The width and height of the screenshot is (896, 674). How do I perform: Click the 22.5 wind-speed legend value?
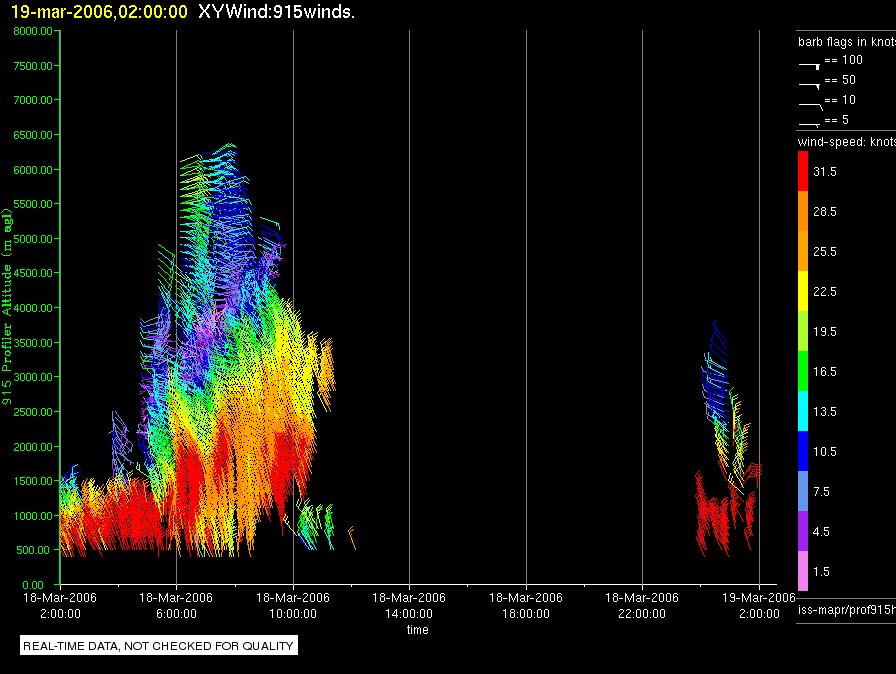tap(825, 291)
